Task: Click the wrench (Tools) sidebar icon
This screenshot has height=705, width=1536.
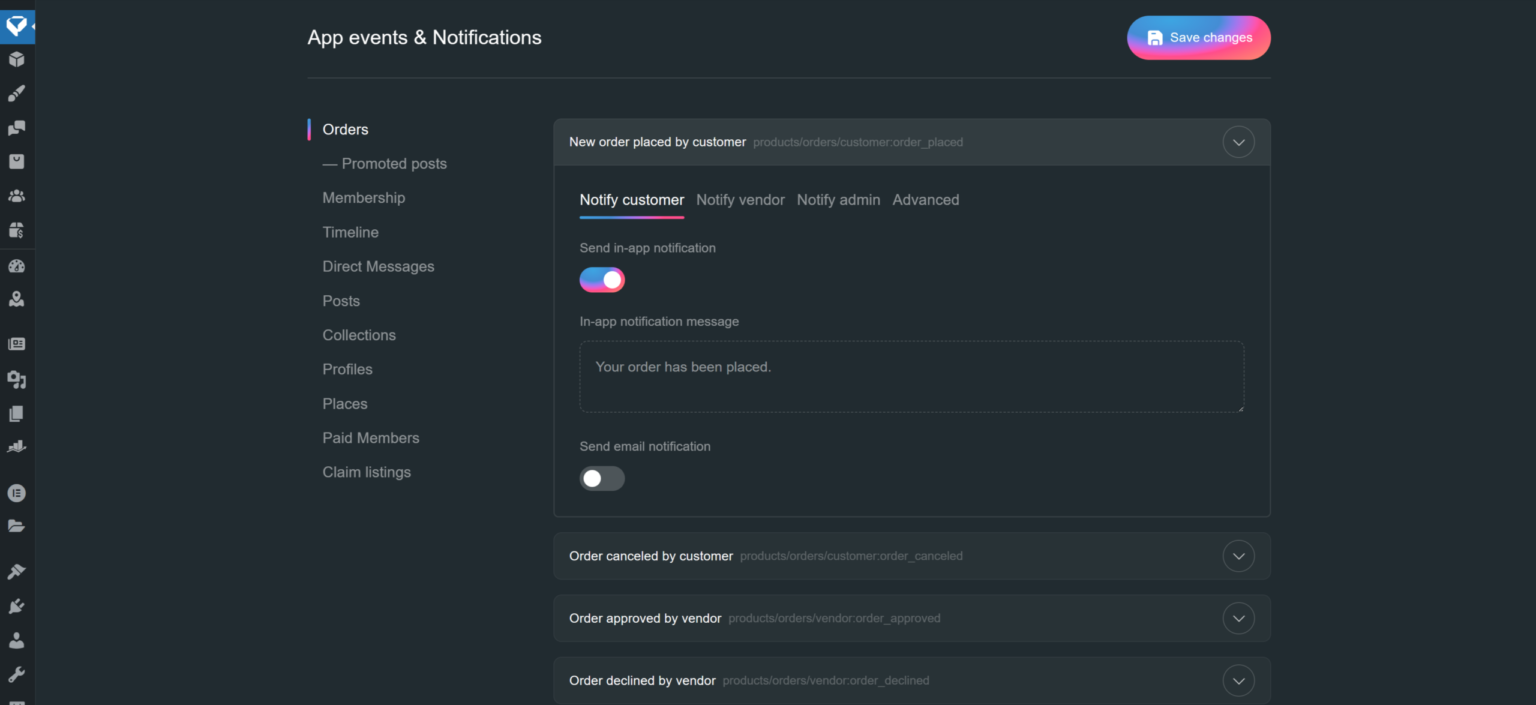Action: [x=16, y=674]
